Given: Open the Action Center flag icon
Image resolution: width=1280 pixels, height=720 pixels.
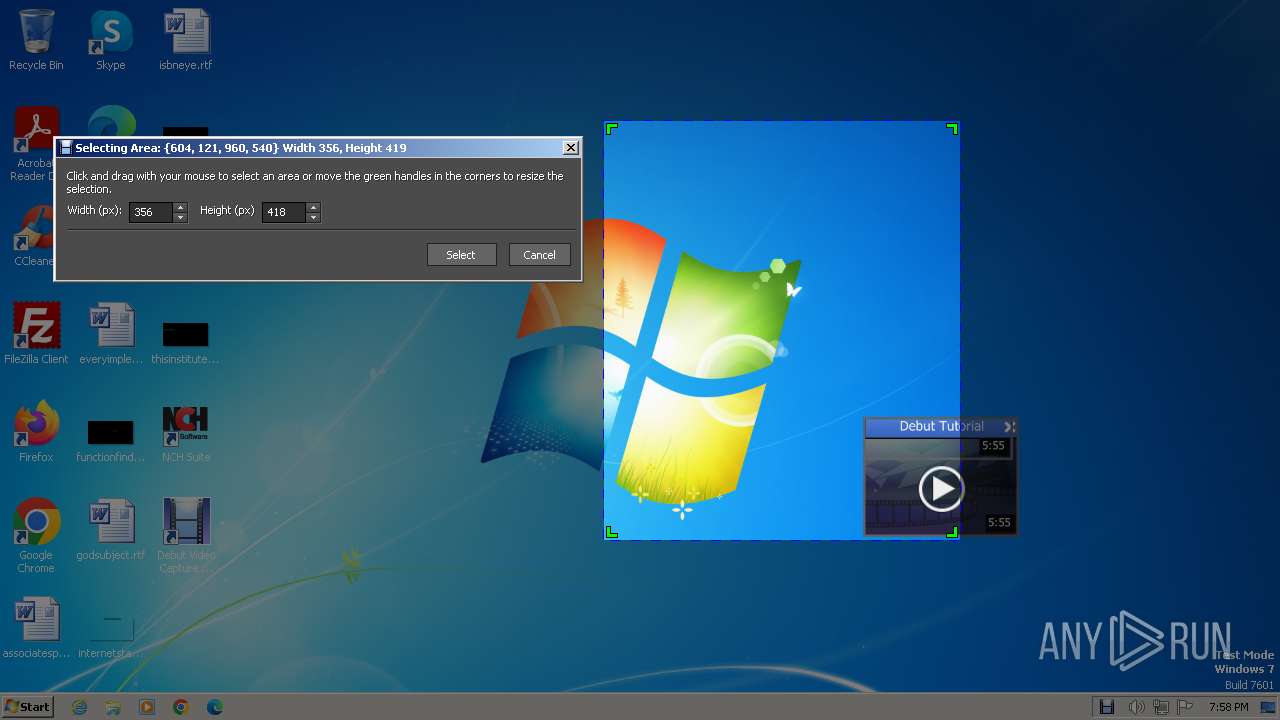Looking at the screenshot, I should click(1185, 707).
